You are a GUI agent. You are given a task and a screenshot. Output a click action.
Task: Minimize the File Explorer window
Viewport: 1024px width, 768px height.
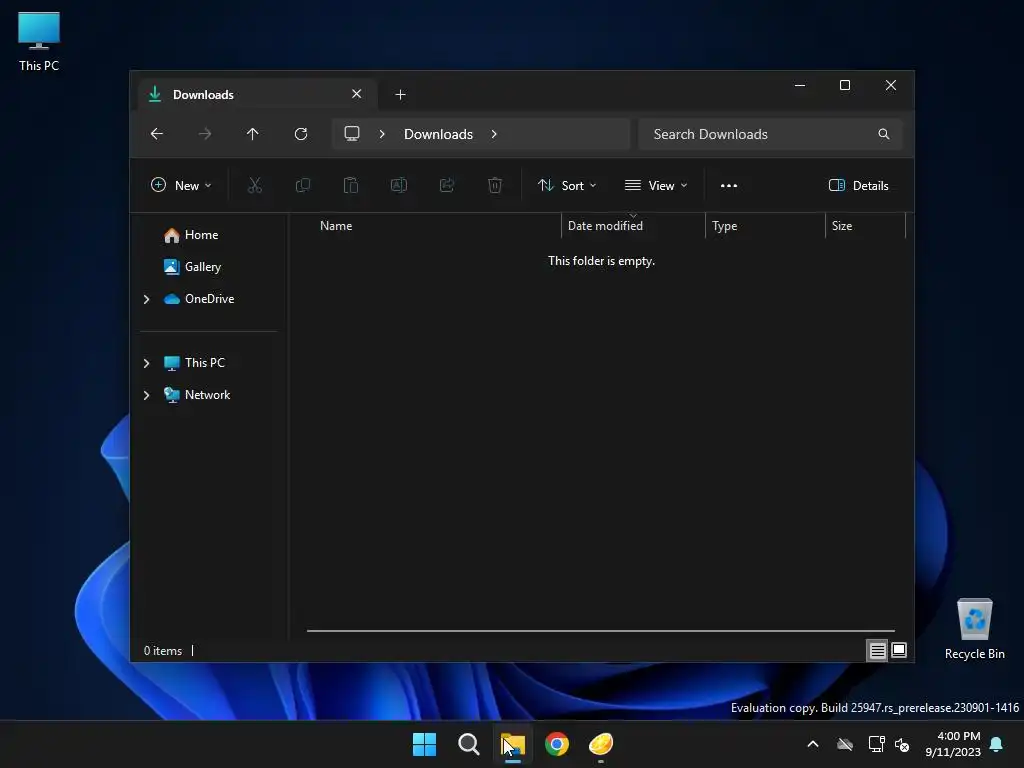(800, 86)
